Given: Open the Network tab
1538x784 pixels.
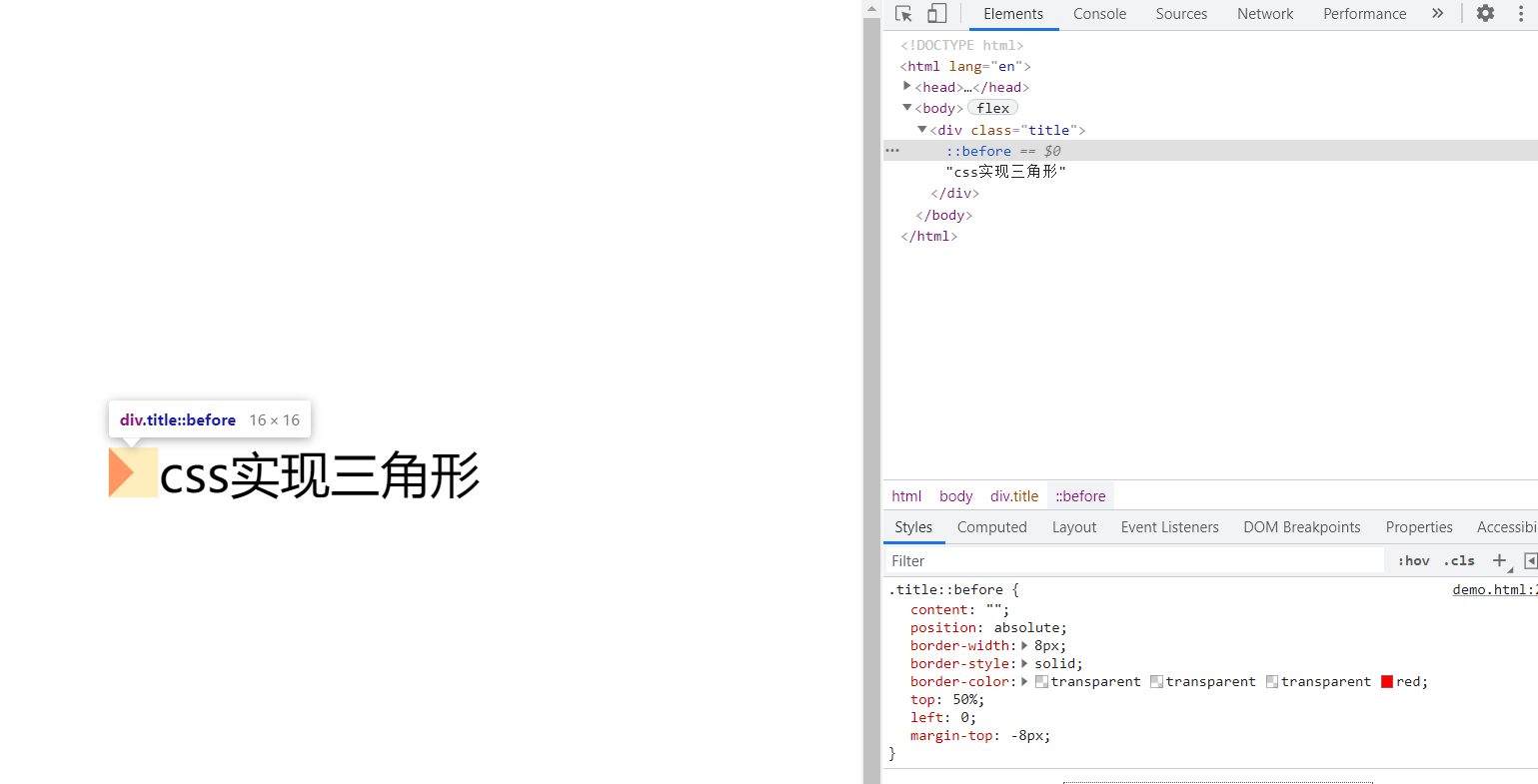Looking at the screenshot, I should coord(1265,14).
